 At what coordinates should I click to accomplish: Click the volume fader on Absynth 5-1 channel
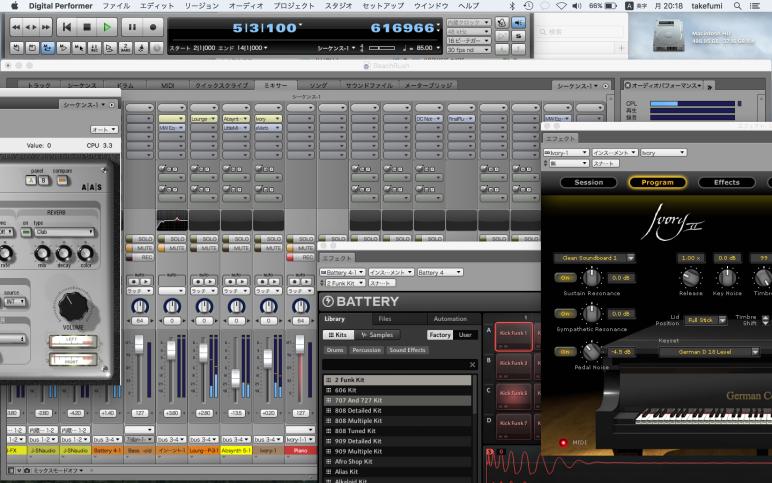pyautogui.click(x=236, y=378)
